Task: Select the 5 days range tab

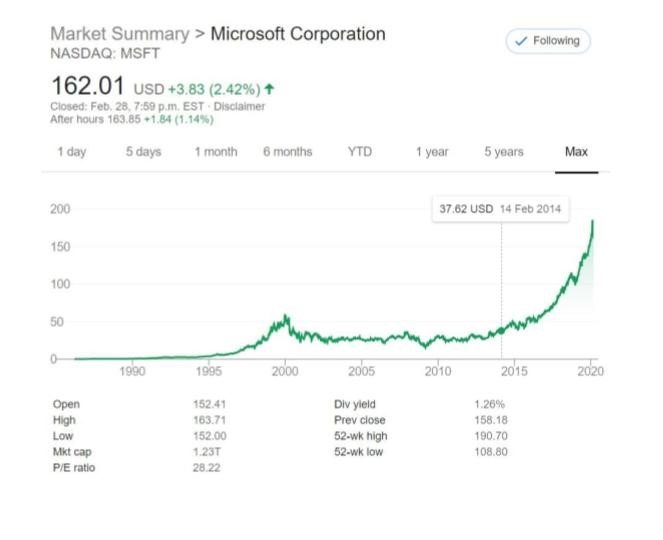Action: pyautogui.click(x=143, y=152)
